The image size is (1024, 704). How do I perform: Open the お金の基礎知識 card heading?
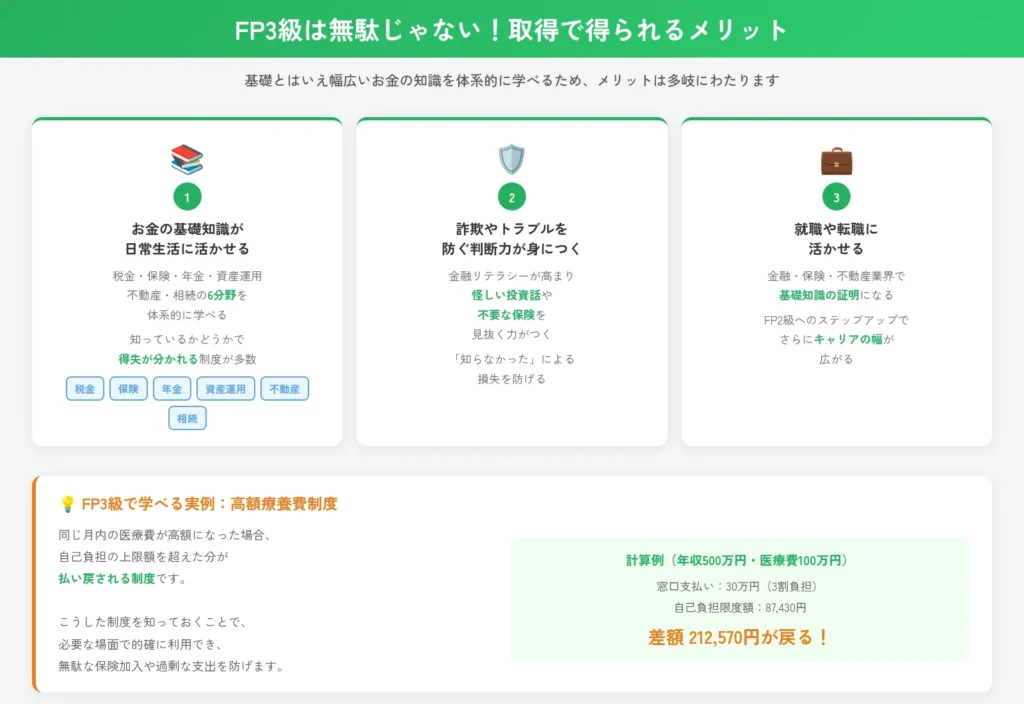187,238
